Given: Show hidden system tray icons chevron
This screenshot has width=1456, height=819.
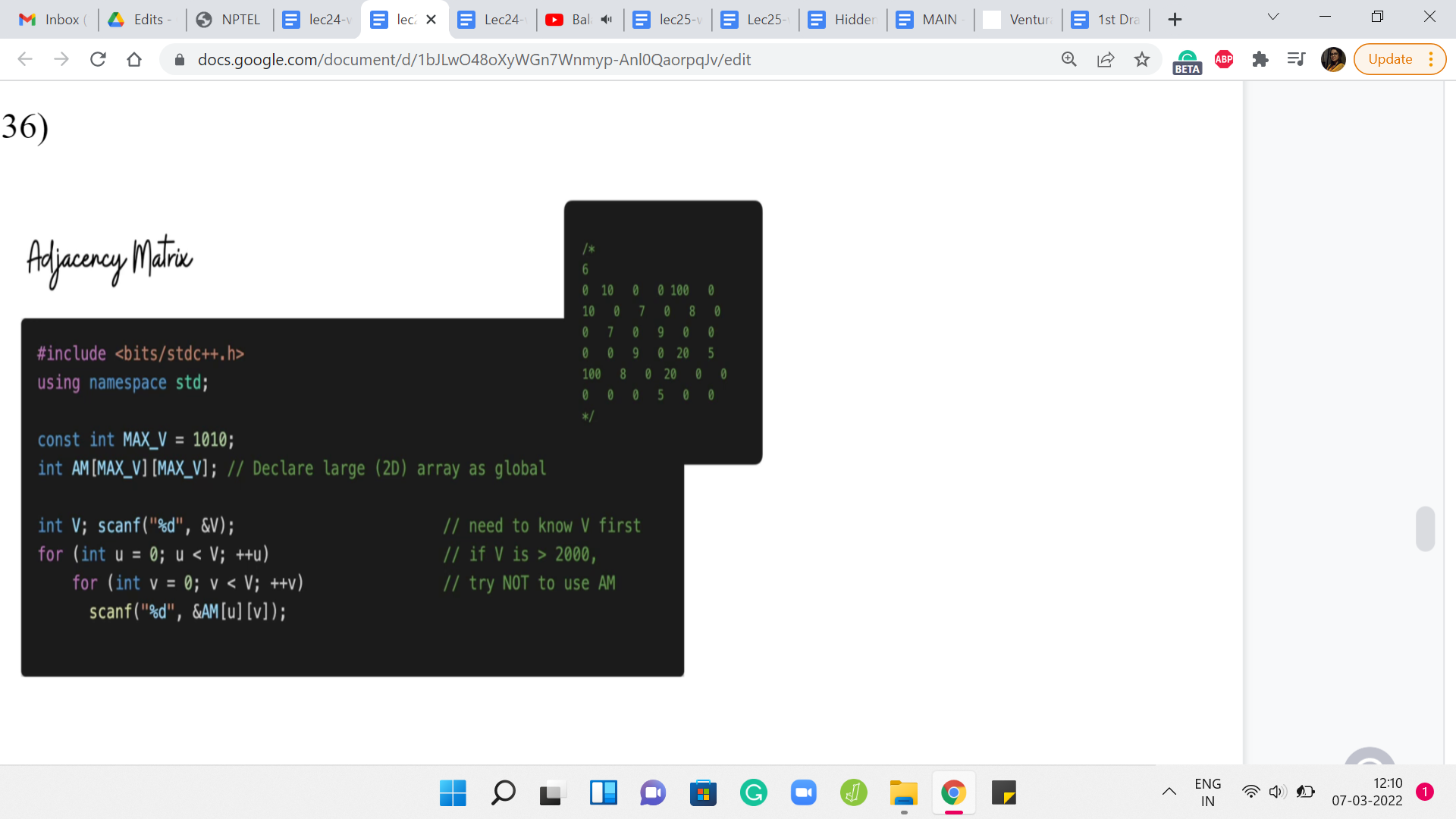Looking at the screenshot, I should point(1169,792).
